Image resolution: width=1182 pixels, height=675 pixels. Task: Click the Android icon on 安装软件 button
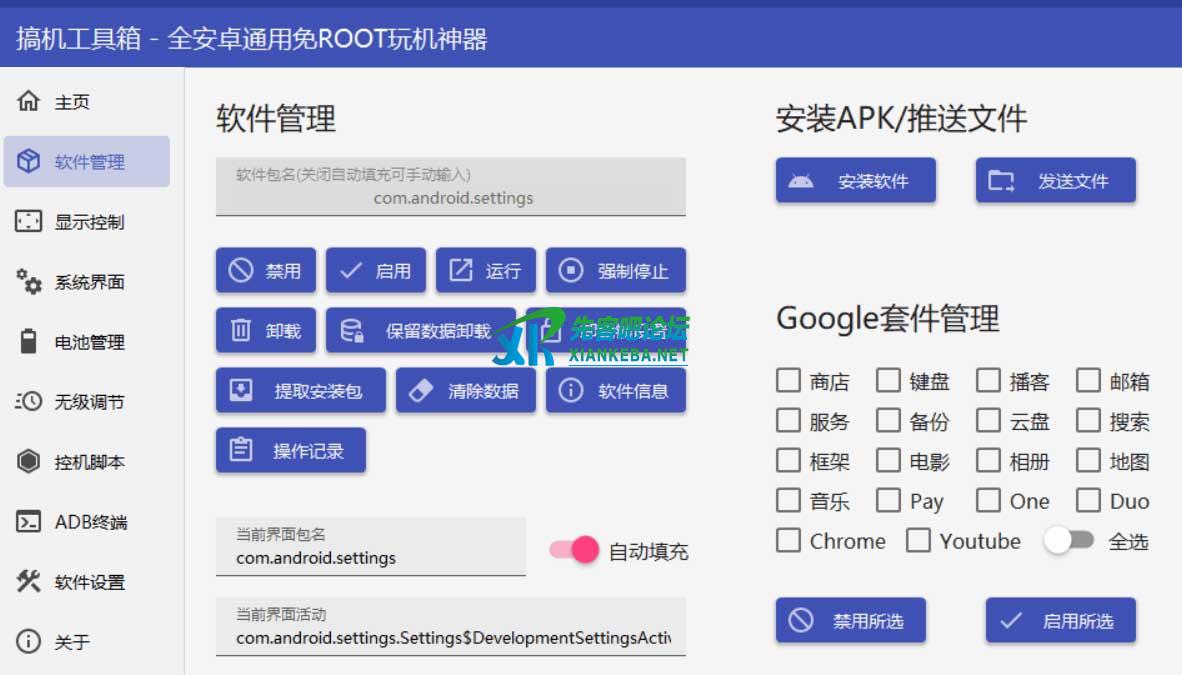(x=800, y=181)
